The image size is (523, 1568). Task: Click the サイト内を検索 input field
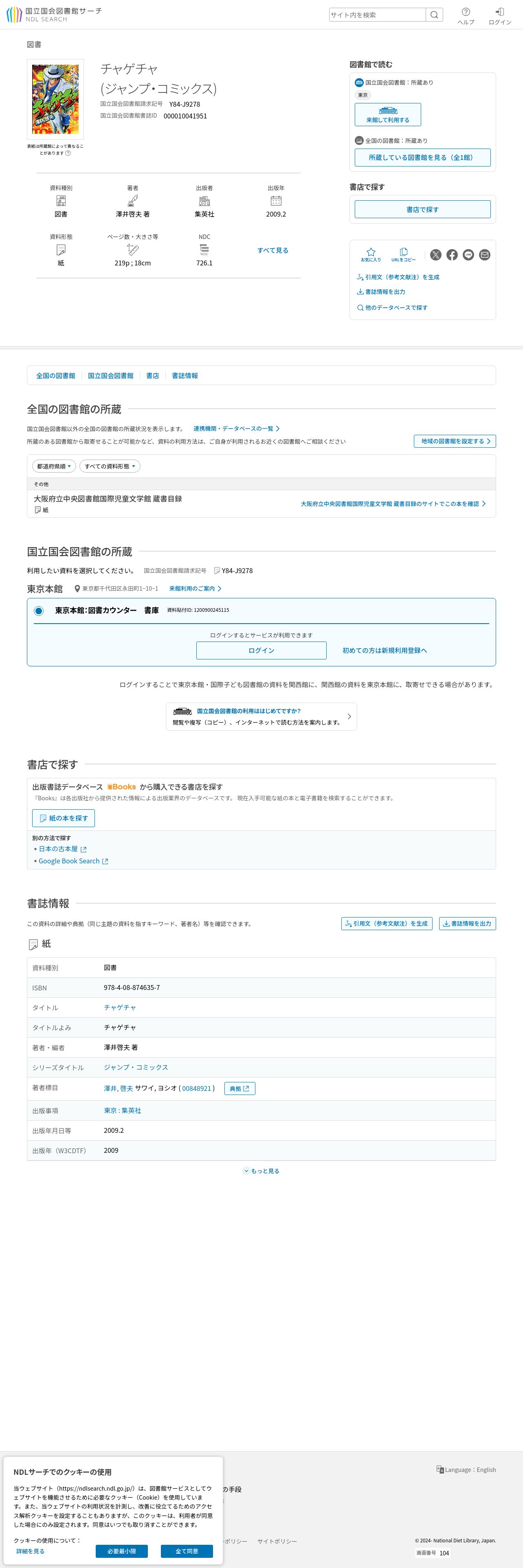coord(377,15)
